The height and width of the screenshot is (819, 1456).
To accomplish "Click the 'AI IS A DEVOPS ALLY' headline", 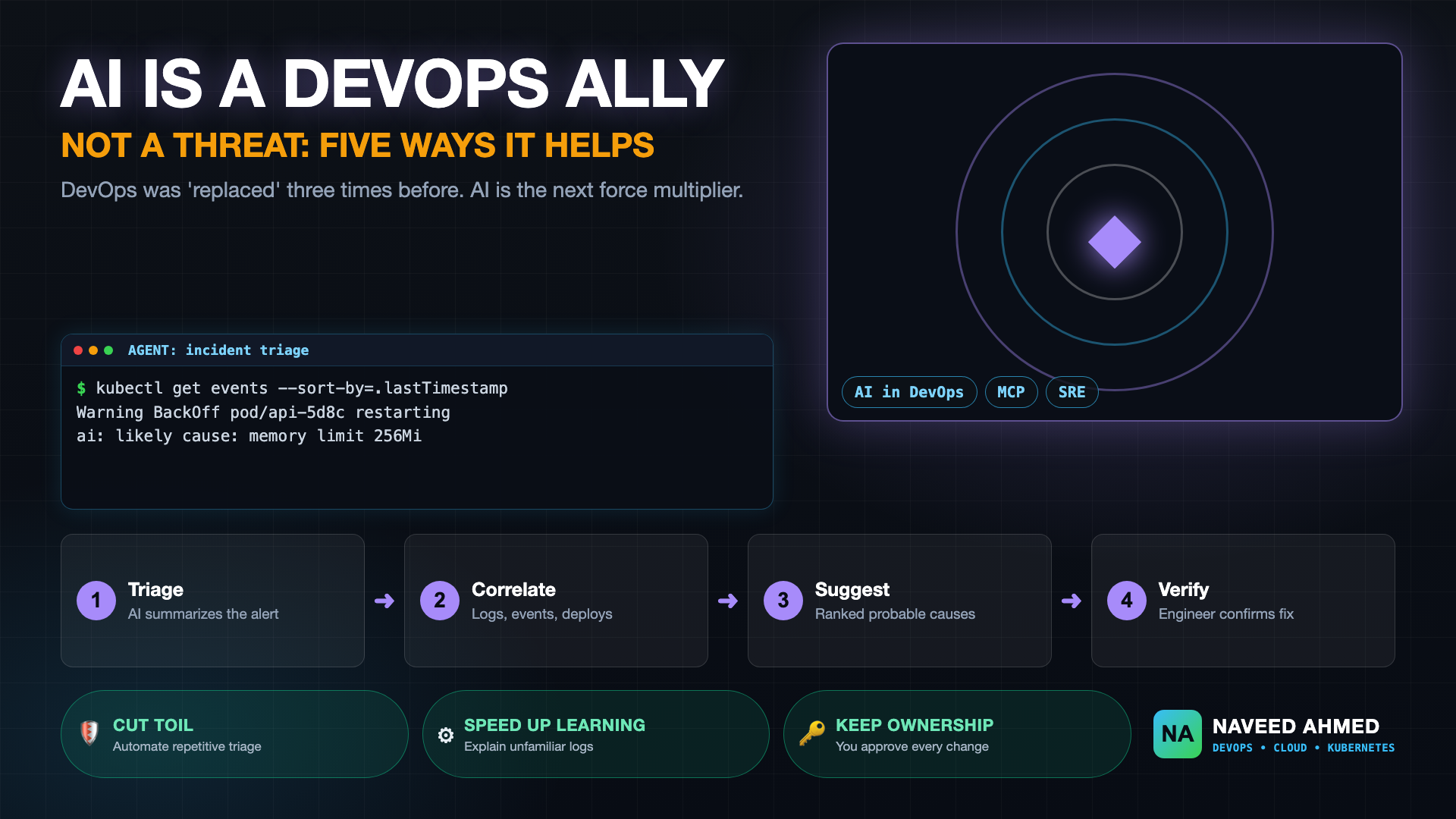I will click(x=392, y=83).
